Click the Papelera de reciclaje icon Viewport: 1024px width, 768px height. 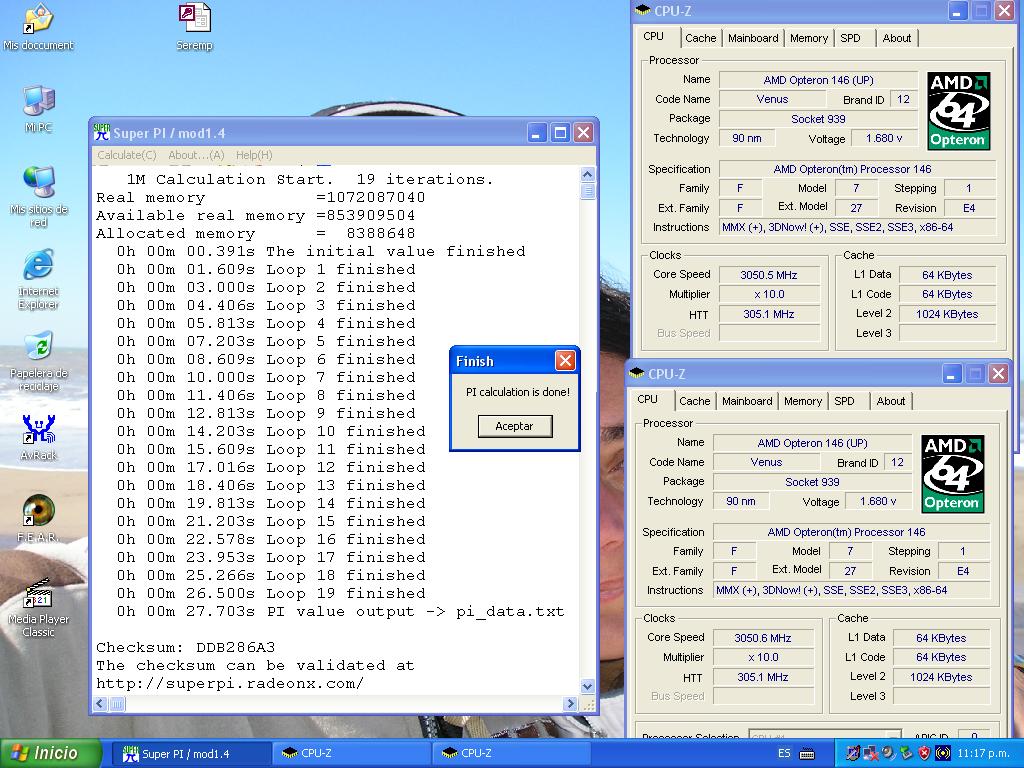[38, 347]
